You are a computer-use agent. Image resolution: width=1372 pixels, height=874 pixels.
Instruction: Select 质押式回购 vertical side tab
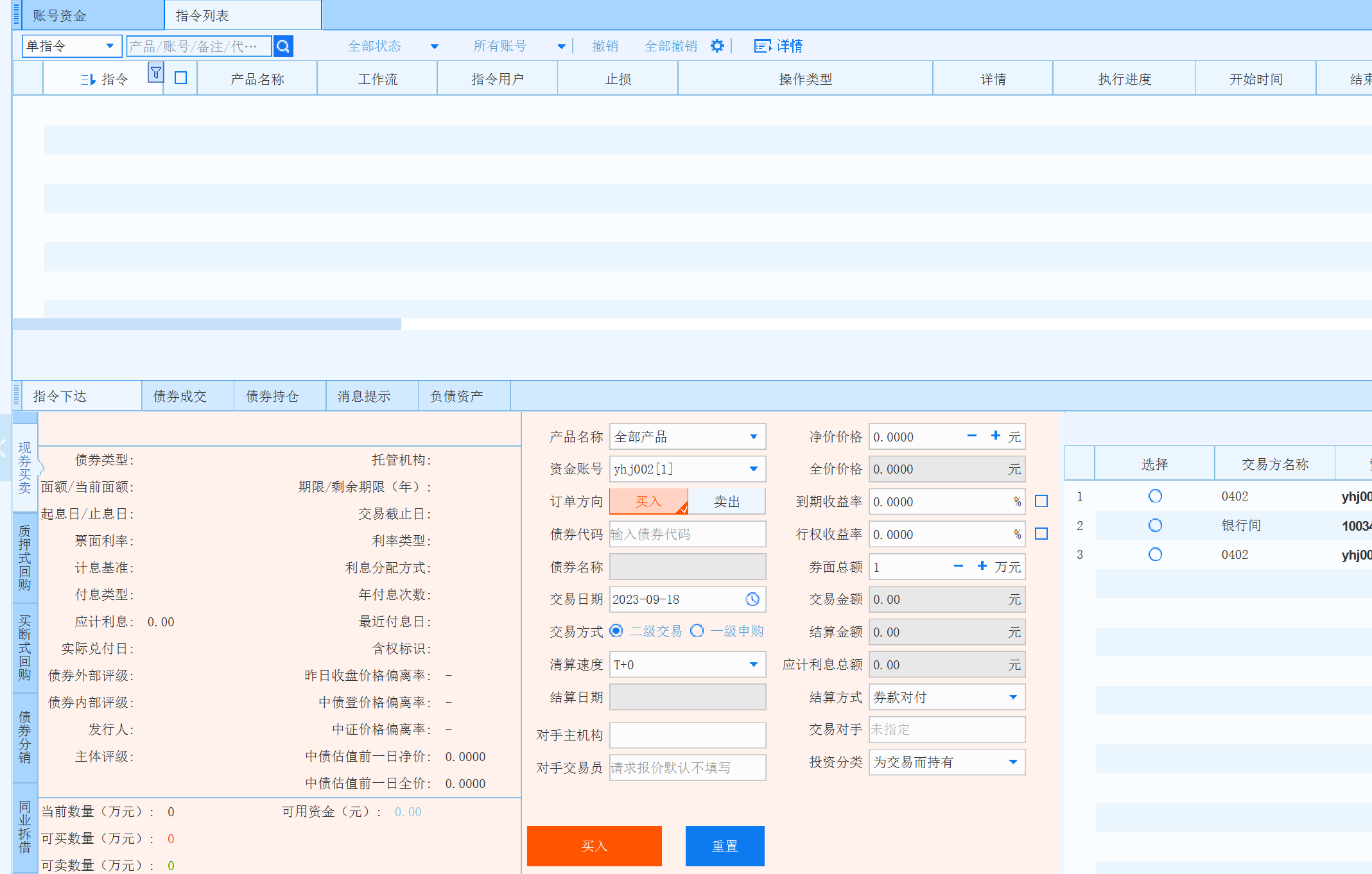25,558
